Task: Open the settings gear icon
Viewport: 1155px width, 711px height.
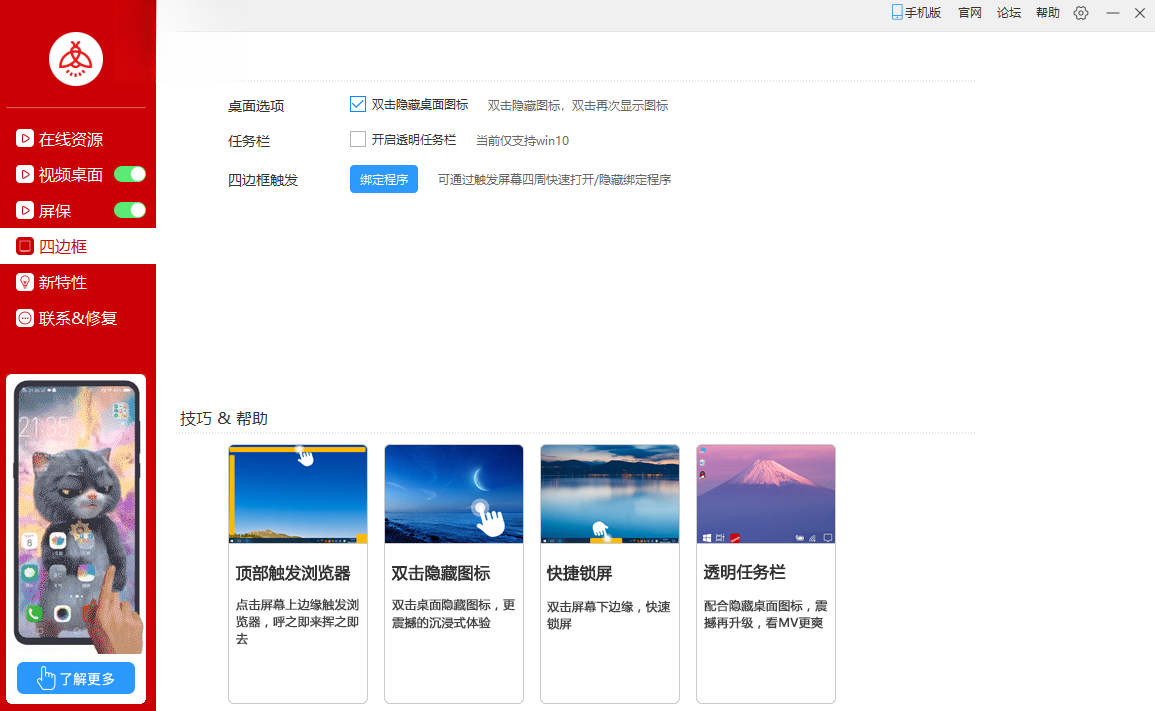Action: coord(1081,13)
